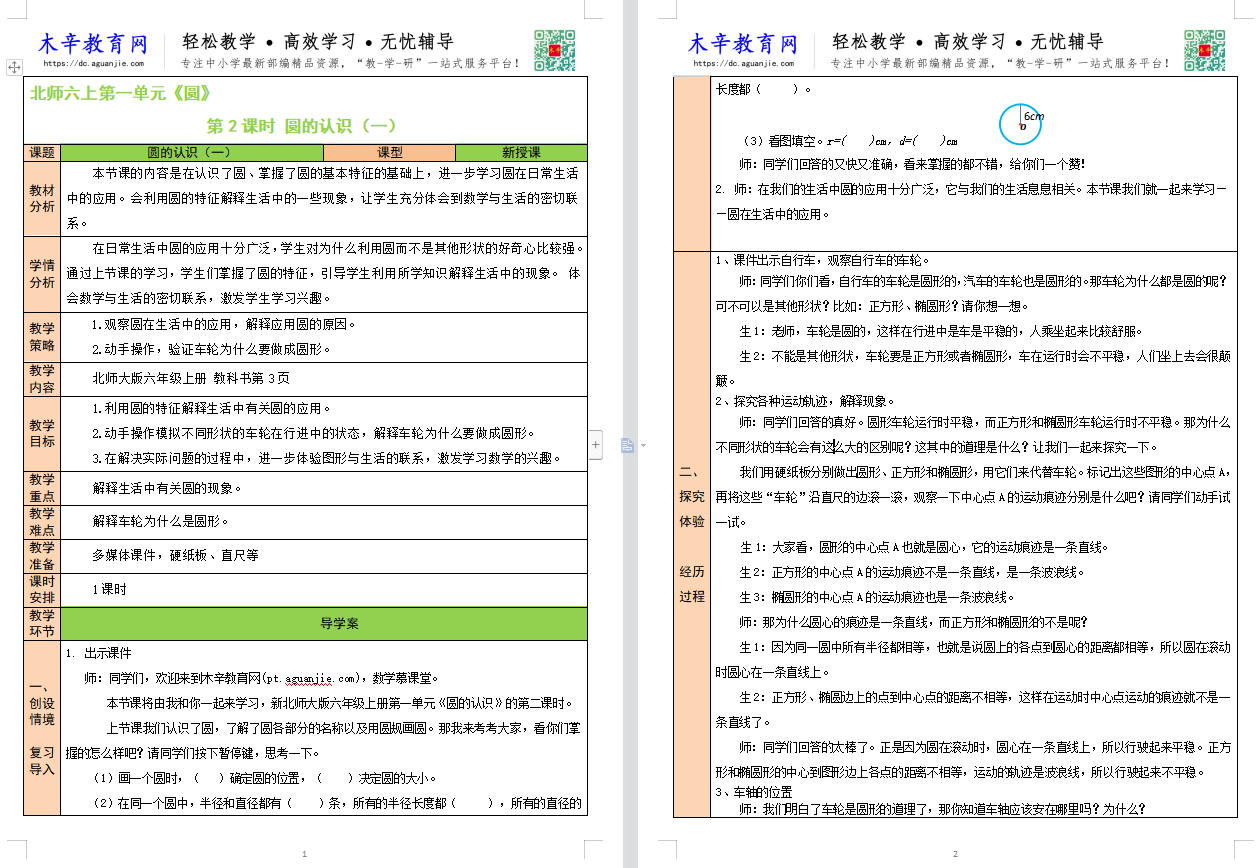The image size is (1260, 868).
Task: Click the line 2.动手操作，验证车轮为什么要做成圆形。
Action: point(211,350)
